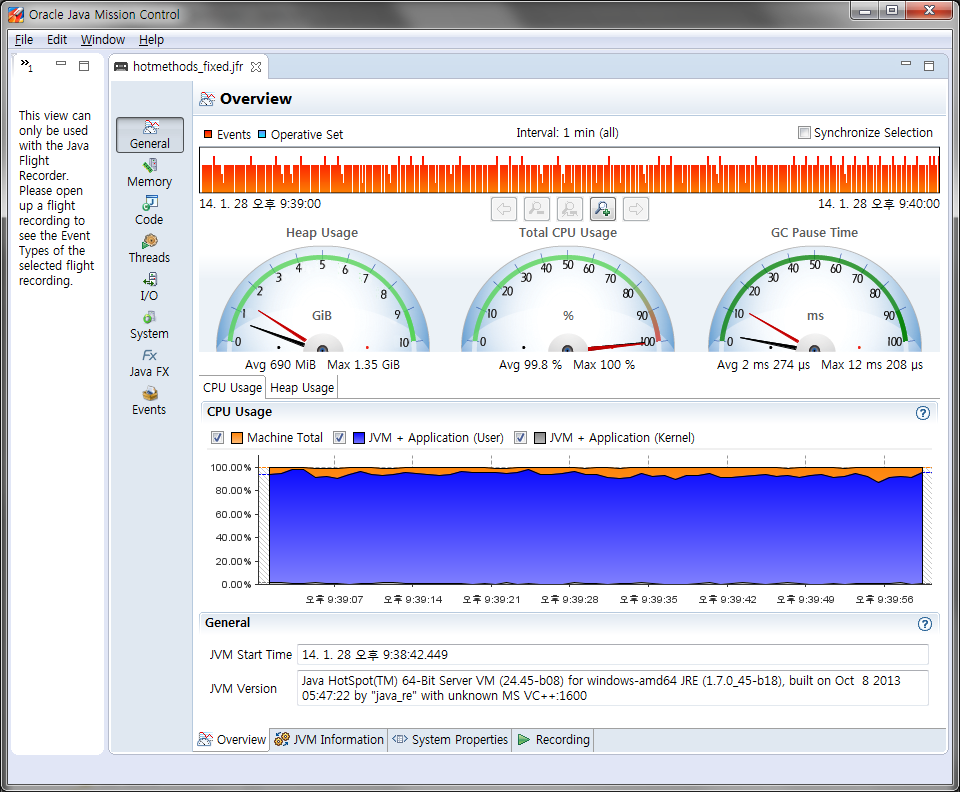Minimize the editor area
Screen dimensions: 960x792
[906, 63]
